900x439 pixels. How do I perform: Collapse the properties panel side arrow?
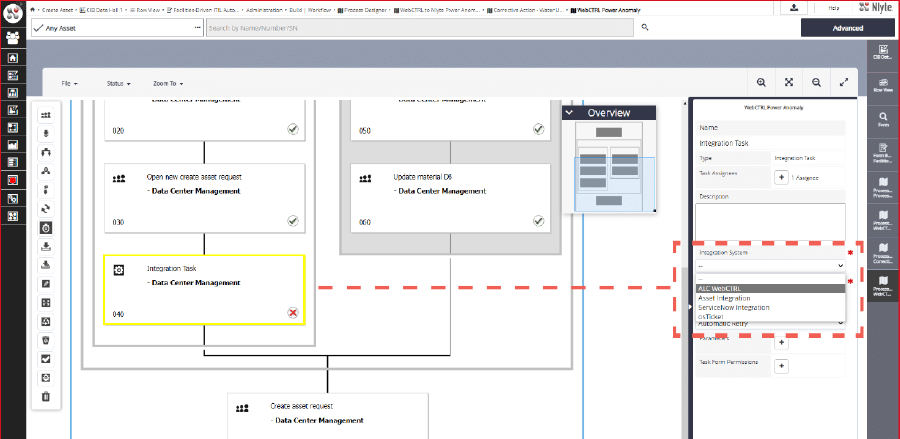coord(689,307)
